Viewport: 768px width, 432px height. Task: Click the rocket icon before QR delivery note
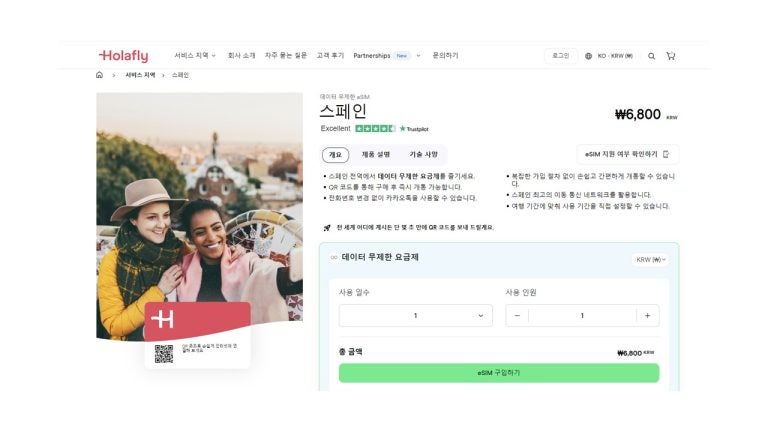[327, 228]
